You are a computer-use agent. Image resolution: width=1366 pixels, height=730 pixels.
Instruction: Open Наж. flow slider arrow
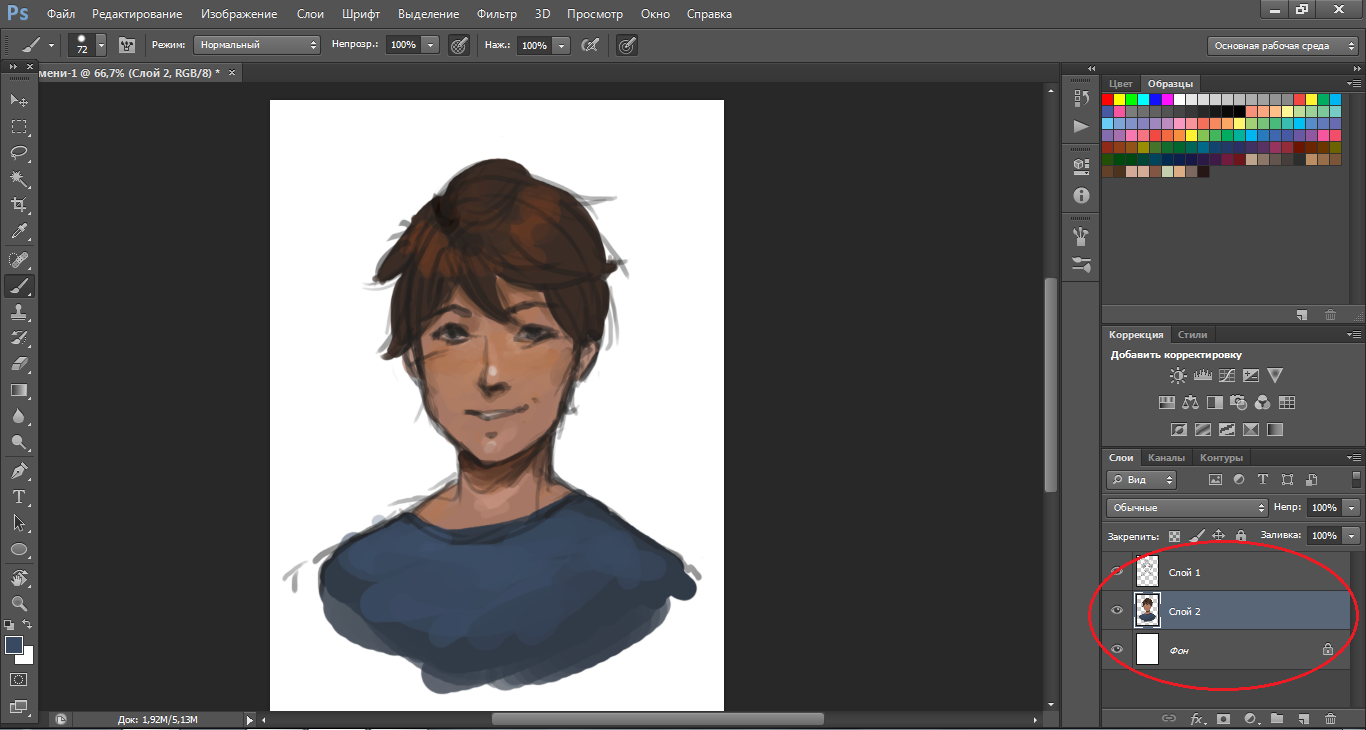point(561,45)
